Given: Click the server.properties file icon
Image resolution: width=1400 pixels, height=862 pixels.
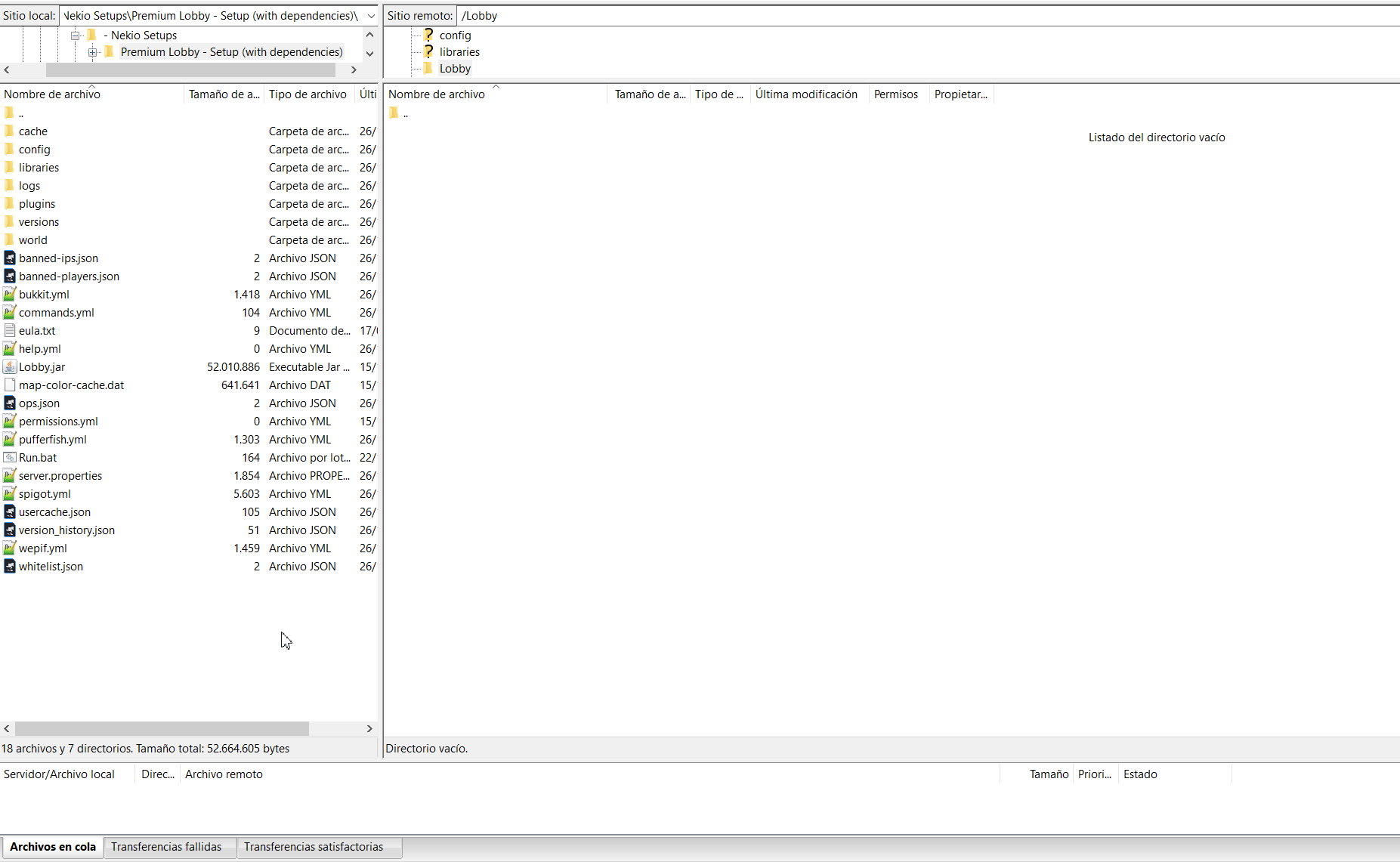Looking at the screenshot, I should tap(10, 476).
